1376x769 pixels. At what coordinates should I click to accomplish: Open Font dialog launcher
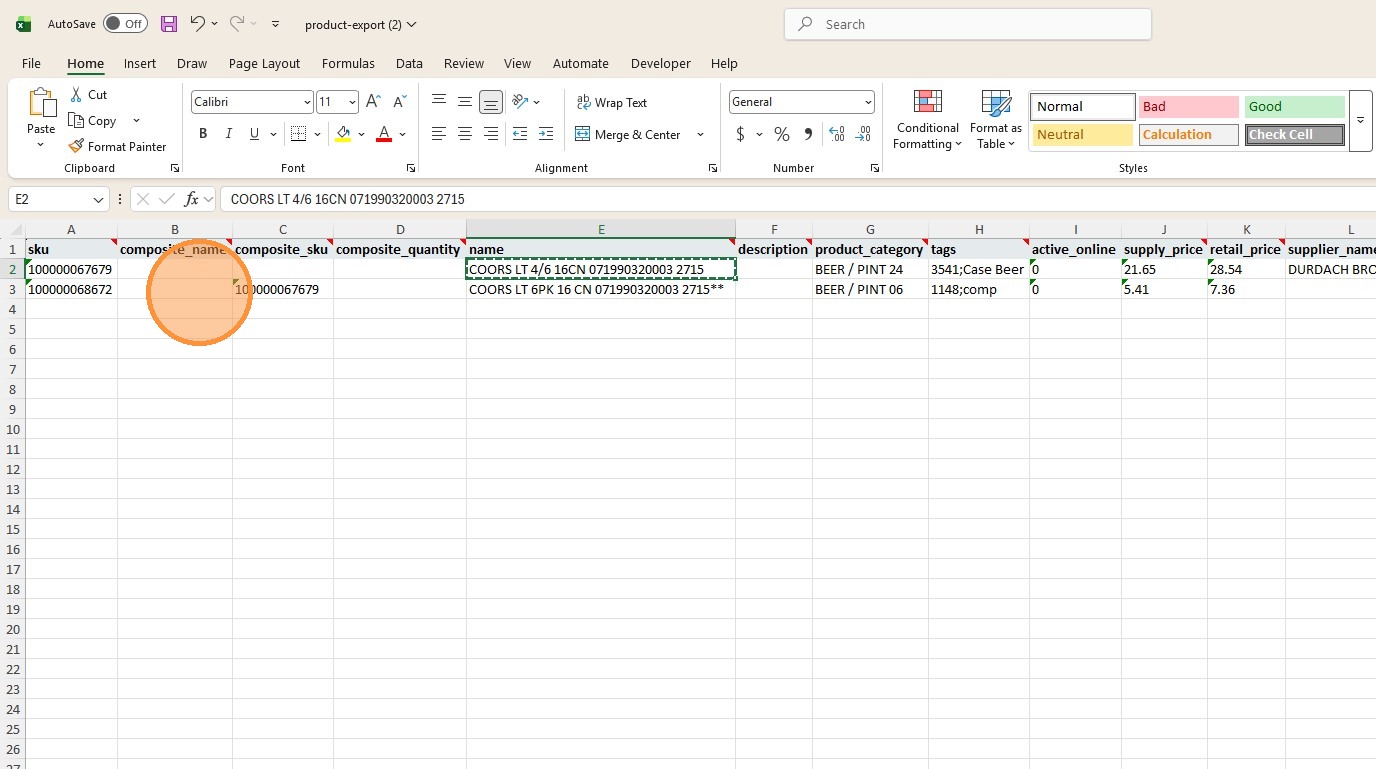tap(410, 168)
